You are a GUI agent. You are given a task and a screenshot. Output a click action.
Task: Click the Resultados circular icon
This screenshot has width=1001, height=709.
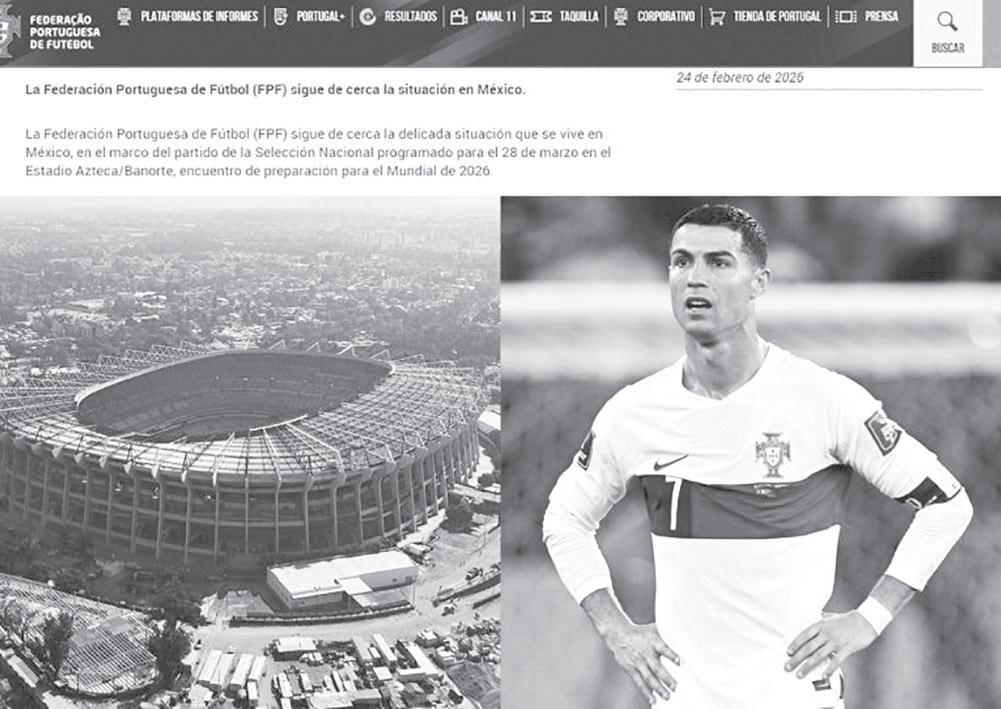click(x=368, y=17)
